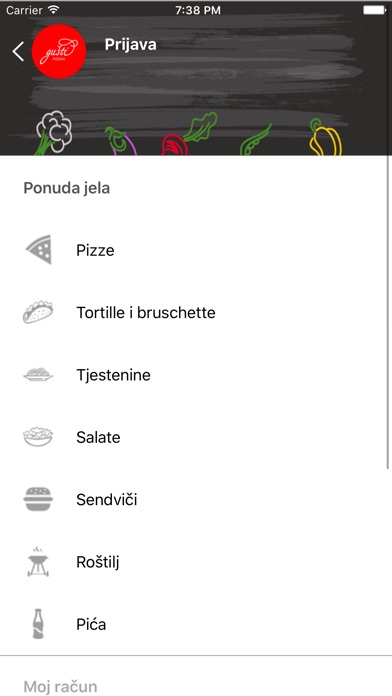Open the Pizze menu category
Viewport: 392px width, 696px height.
click(194, 250)
